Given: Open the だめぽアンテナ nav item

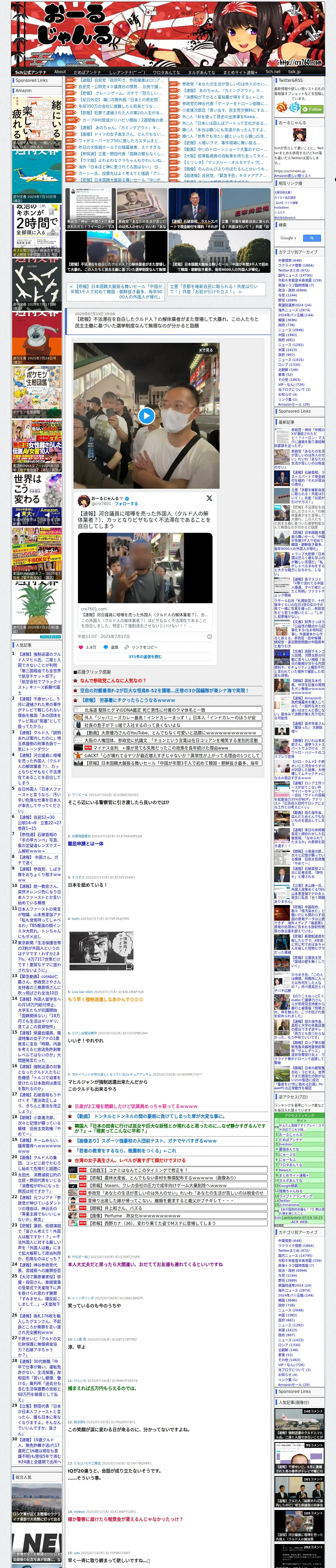Looking at the screenshot, I should point(87,72).
